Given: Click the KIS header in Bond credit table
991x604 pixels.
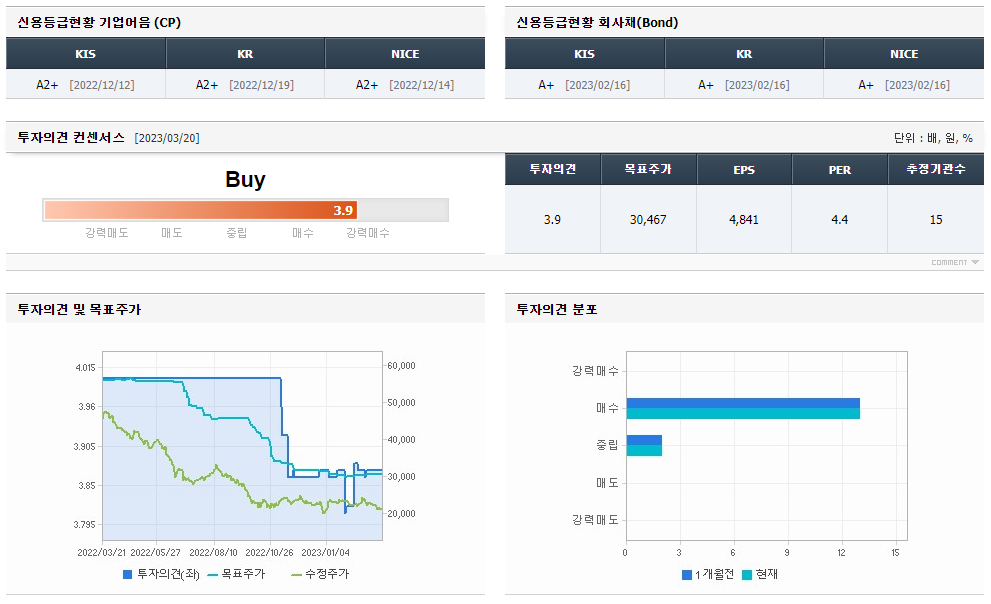Looking at the screenshot, I should click(x=585, y=54).
